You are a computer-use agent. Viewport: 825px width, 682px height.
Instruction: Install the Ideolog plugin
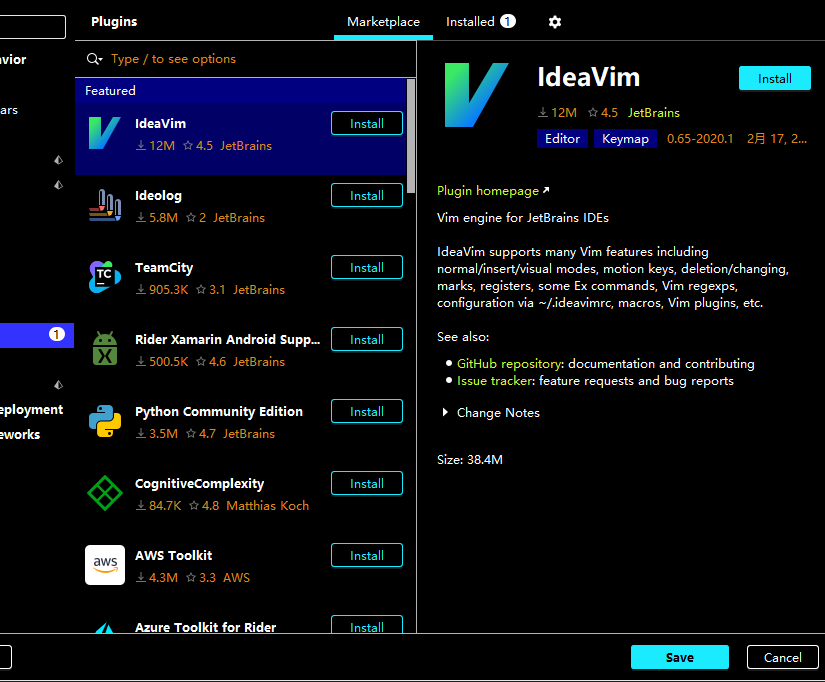pos(367,195)
